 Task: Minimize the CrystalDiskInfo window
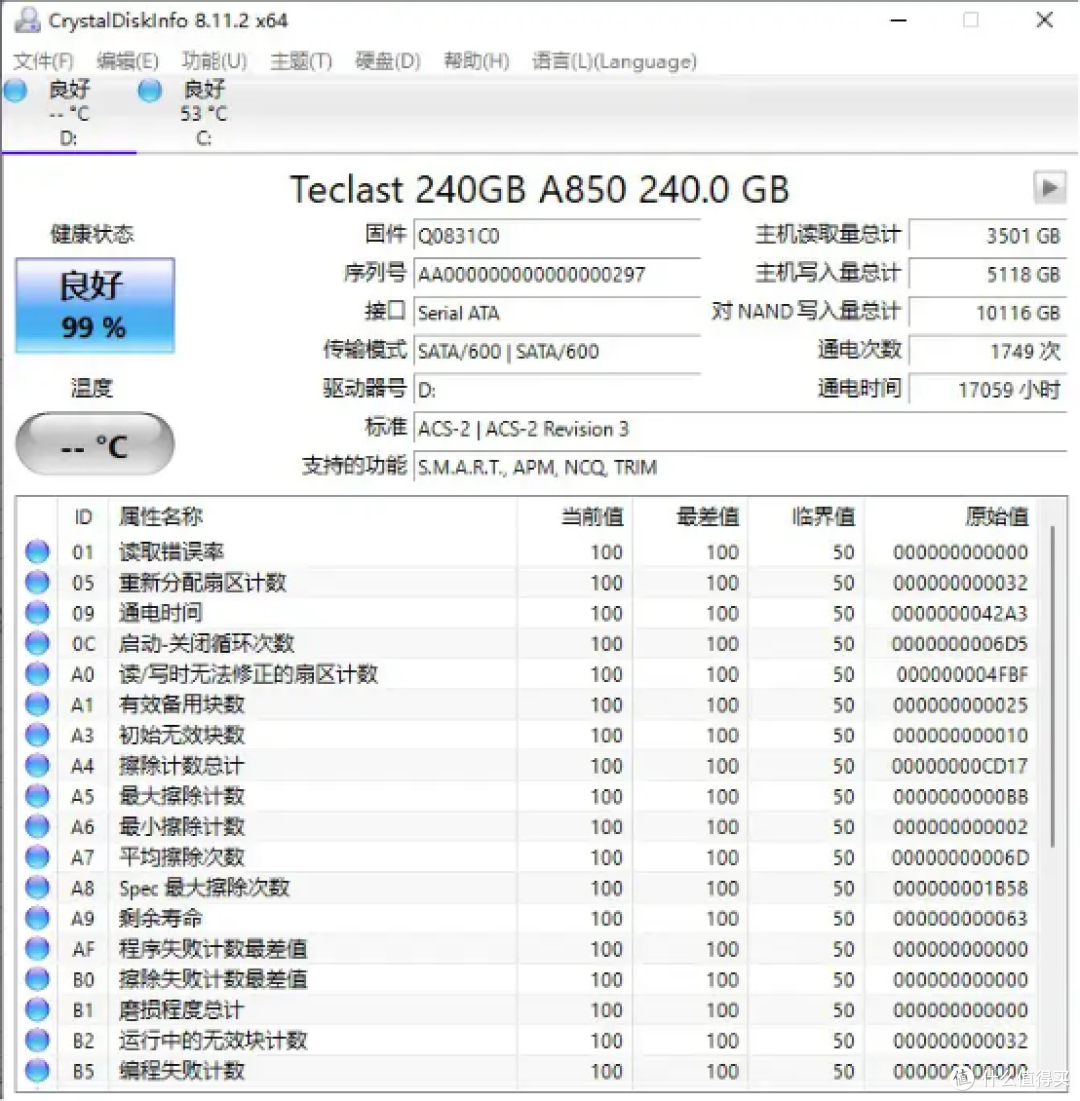[899, 20]
